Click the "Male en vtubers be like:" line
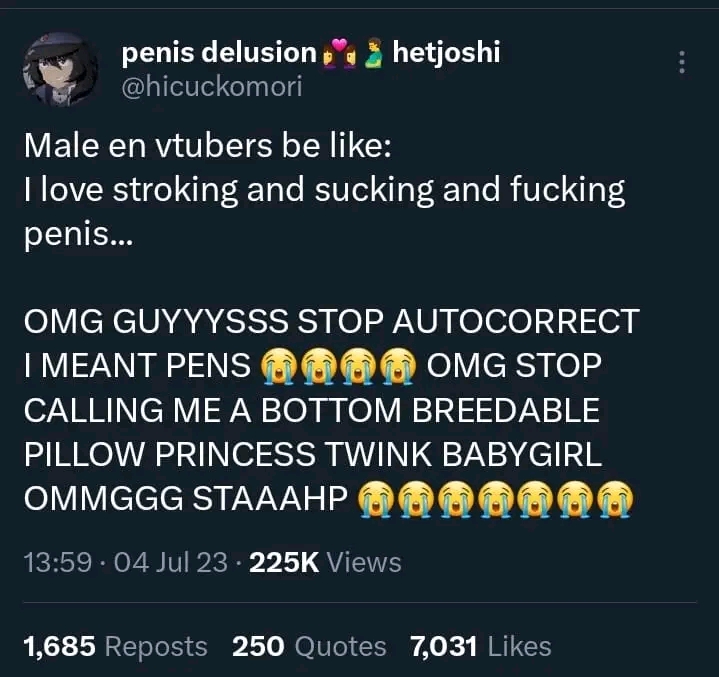This screenshot has height=677, width=719. [x=208, y=146]
